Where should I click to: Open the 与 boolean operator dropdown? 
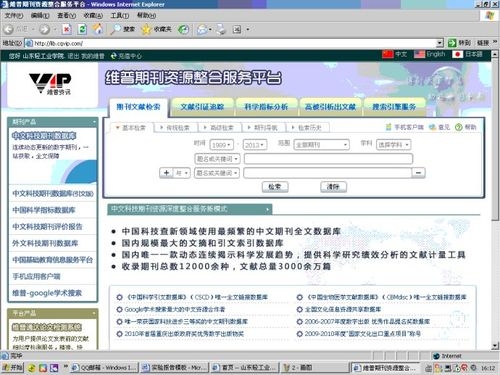point(182,173)
